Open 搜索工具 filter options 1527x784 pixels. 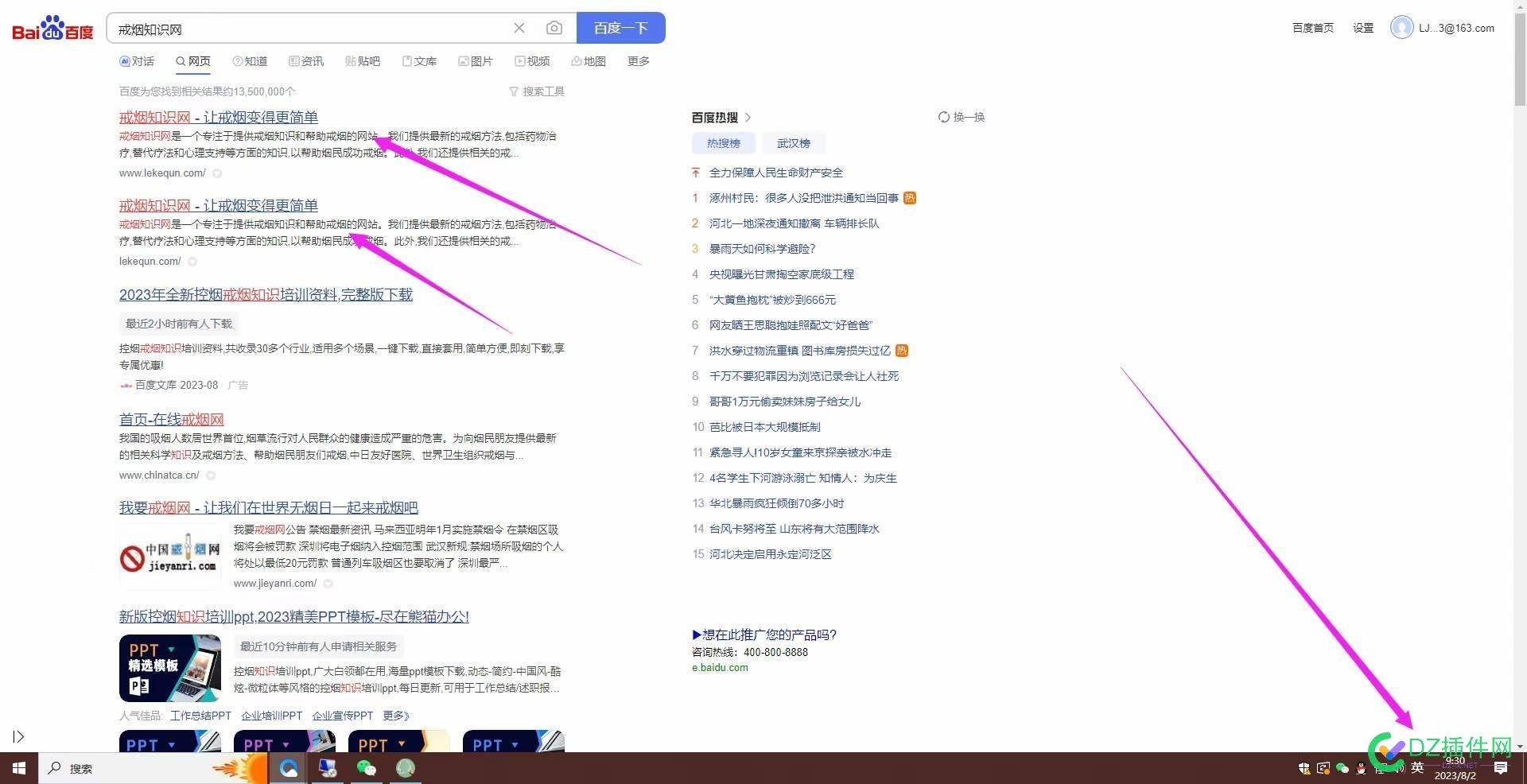537,91
